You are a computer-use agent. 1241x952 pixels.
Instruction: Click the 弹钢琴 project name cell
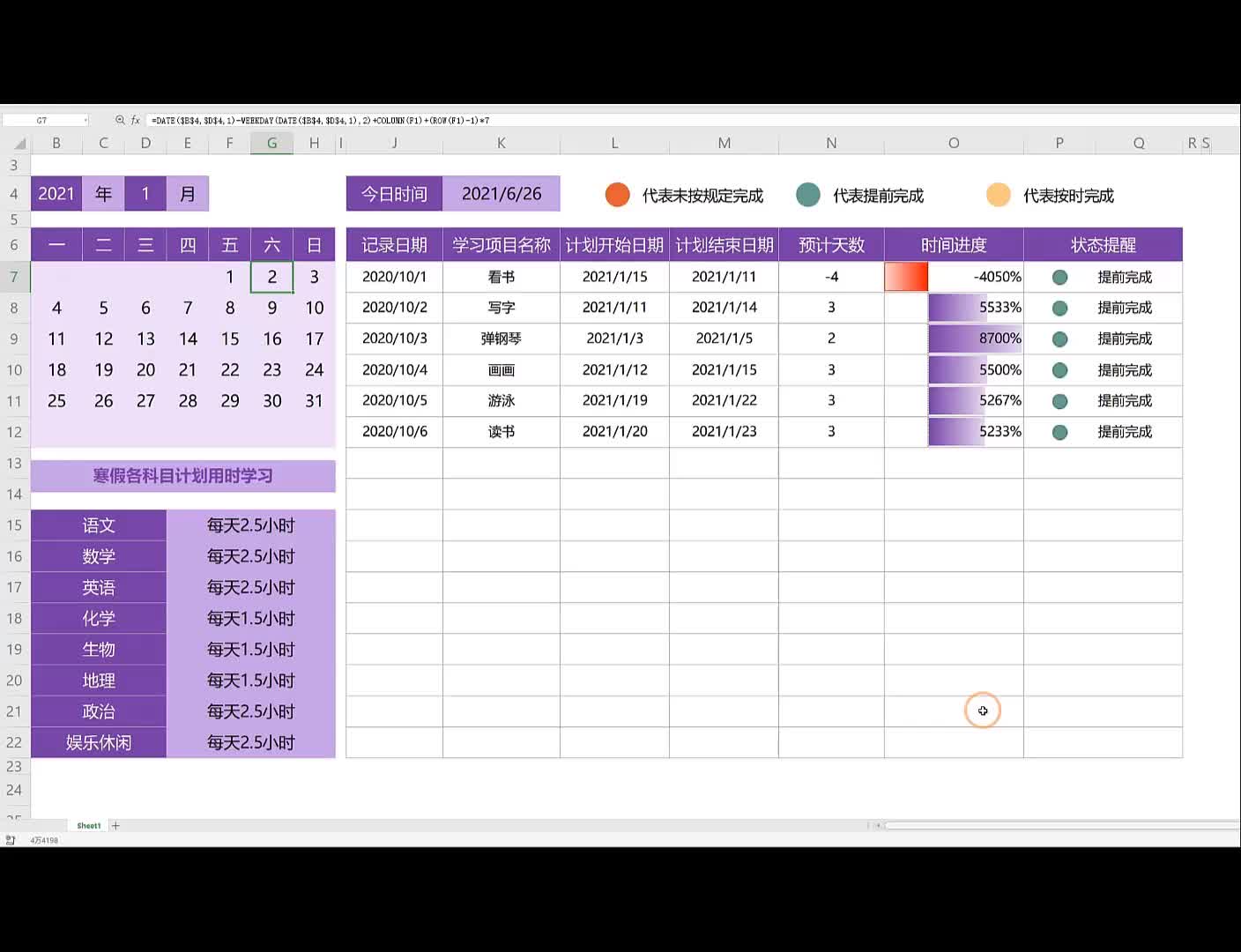tap(502, 338)
